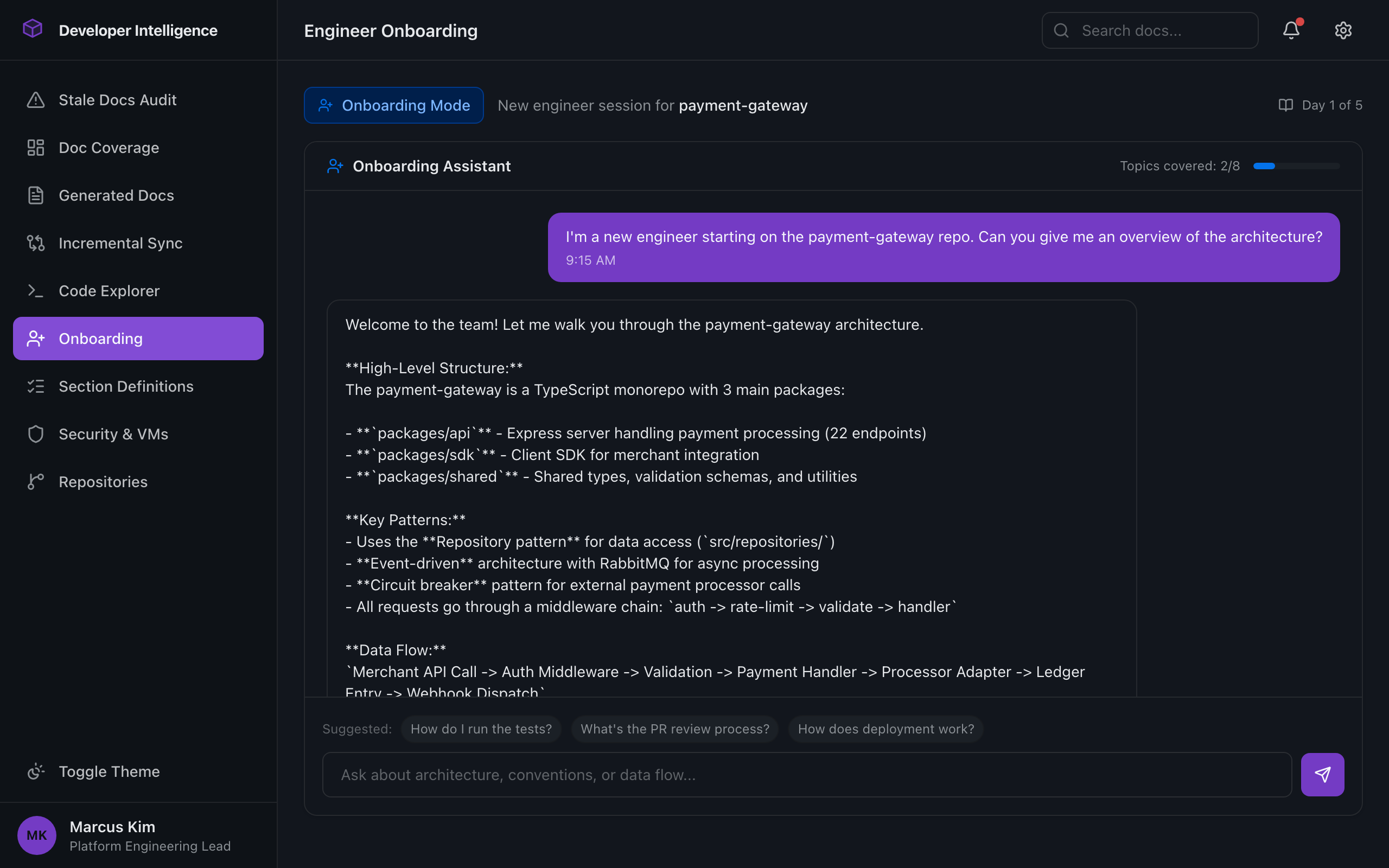Image resolution: width=1389 pixels, height=868 pixels.
Task: Click the Incremental Sync icon
Action: [36, 243]
